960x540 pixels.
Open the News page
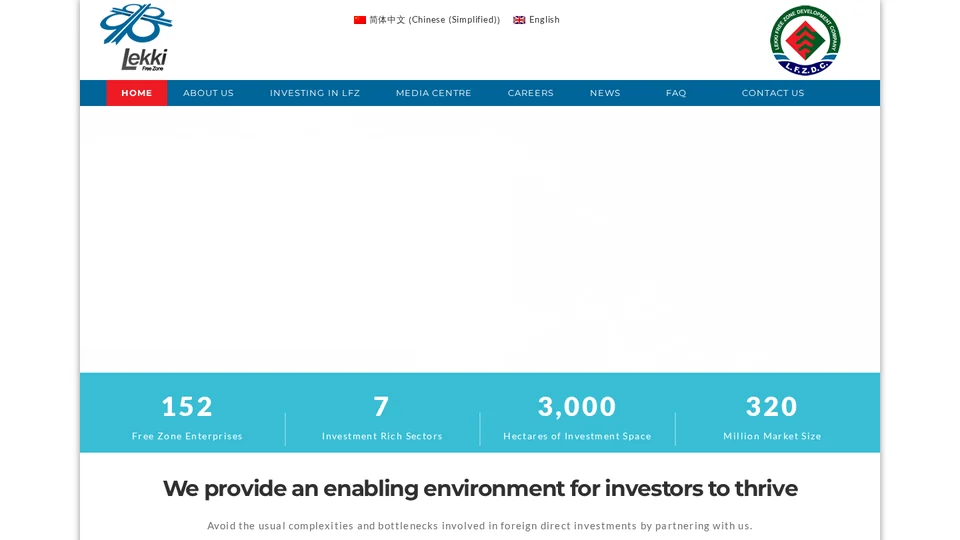click(x=605, y=93)
